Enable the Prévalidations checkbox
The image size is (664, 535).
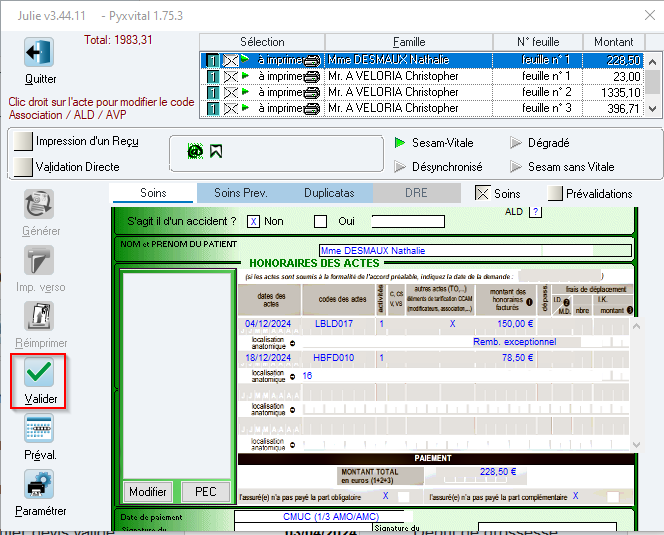tap(555, 193)
